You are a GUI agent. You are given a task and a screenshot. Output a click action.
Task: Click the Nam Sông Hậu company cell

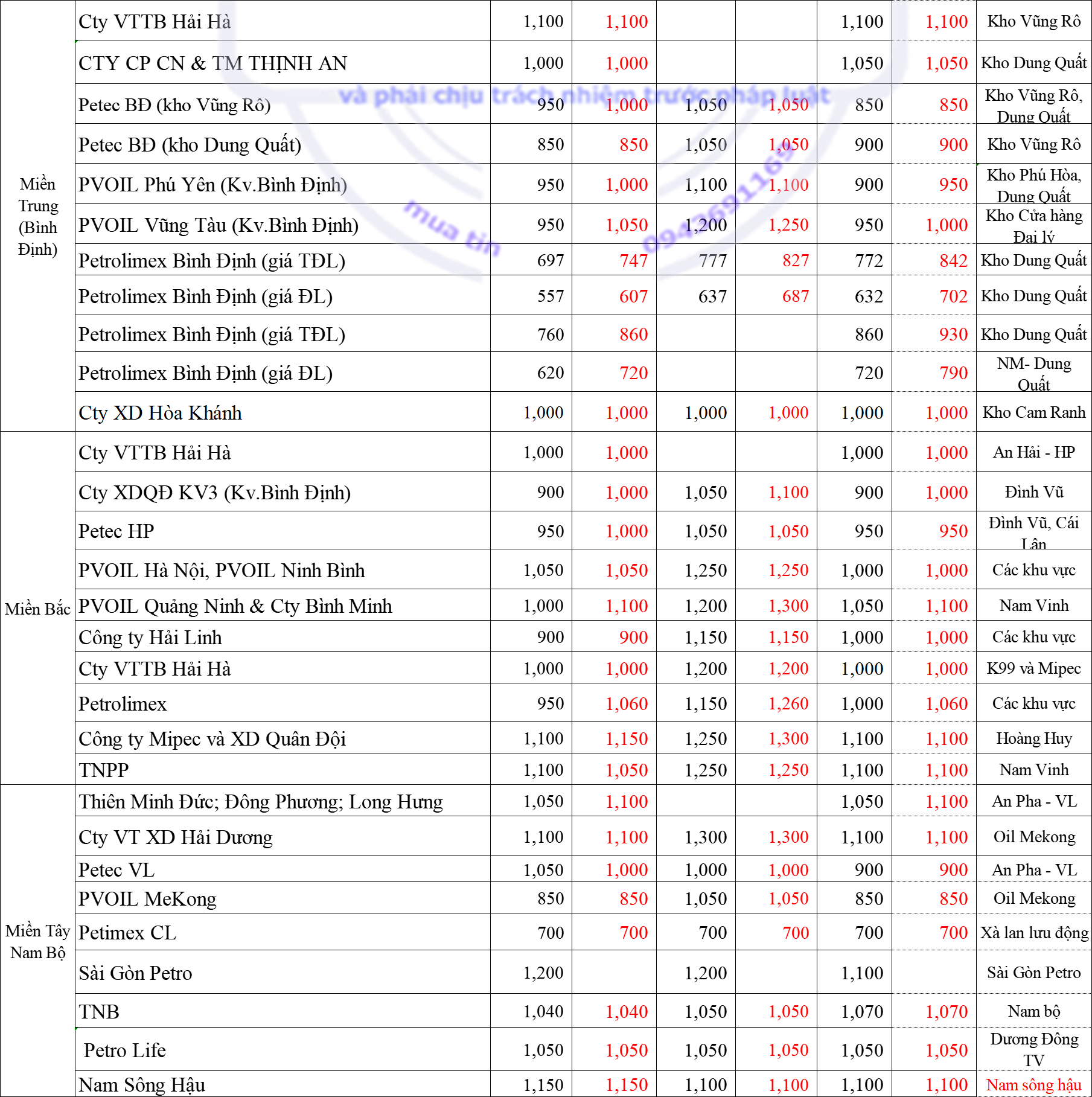point(283,1084)
